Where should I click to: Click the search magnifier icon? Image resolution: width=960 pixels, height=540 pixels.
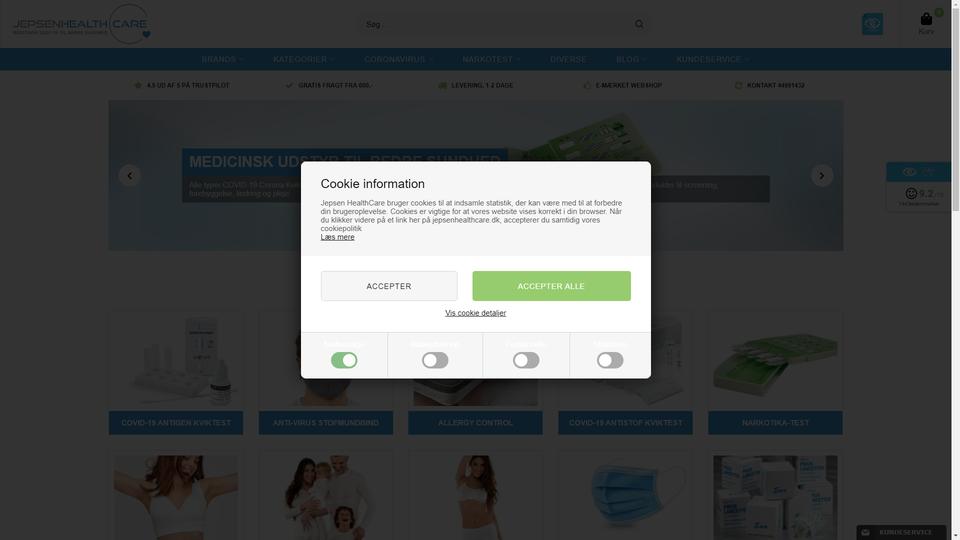coord(639,24)
